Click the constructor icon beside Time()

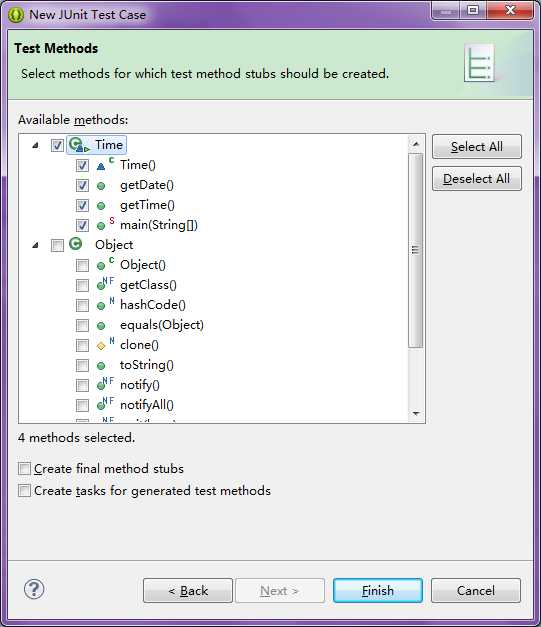(106, 164)
